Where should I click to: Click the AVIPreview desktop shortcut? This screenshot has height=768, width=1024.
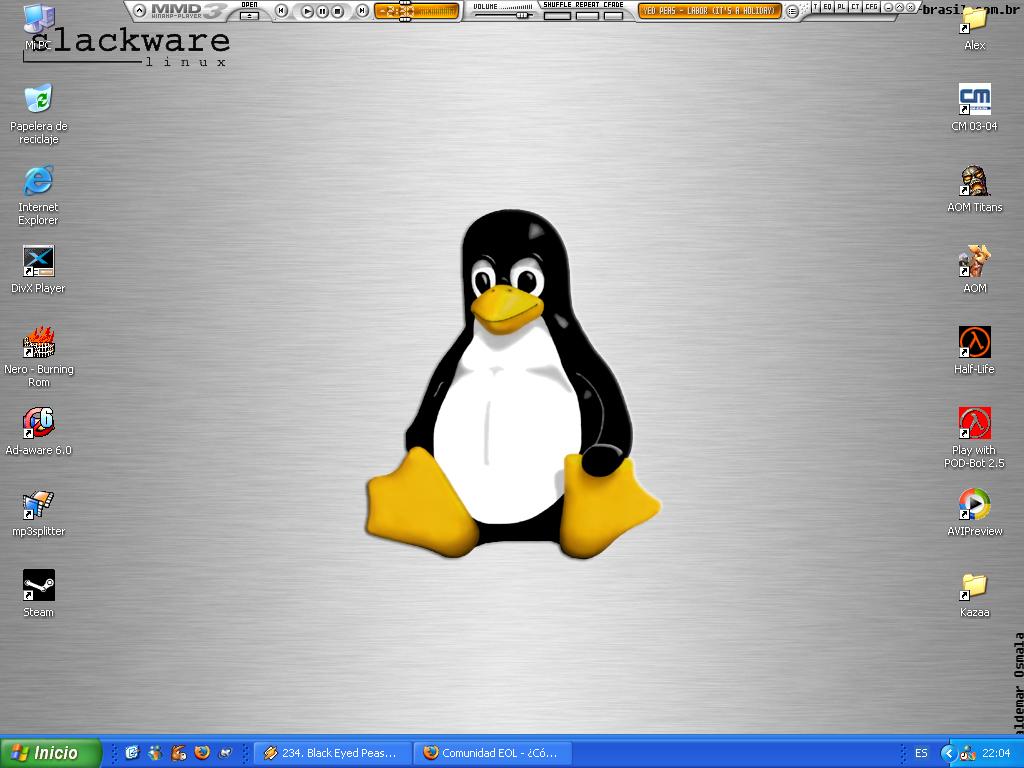(974, 505)
